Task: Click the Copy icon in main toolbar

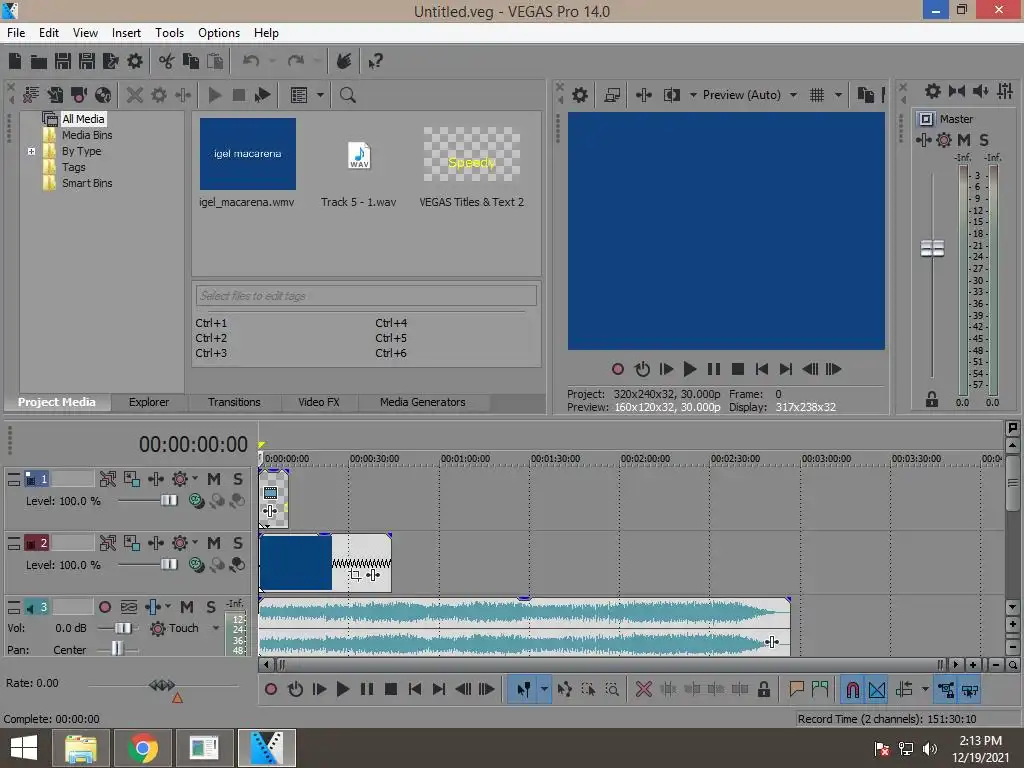Action: [191, 61]
